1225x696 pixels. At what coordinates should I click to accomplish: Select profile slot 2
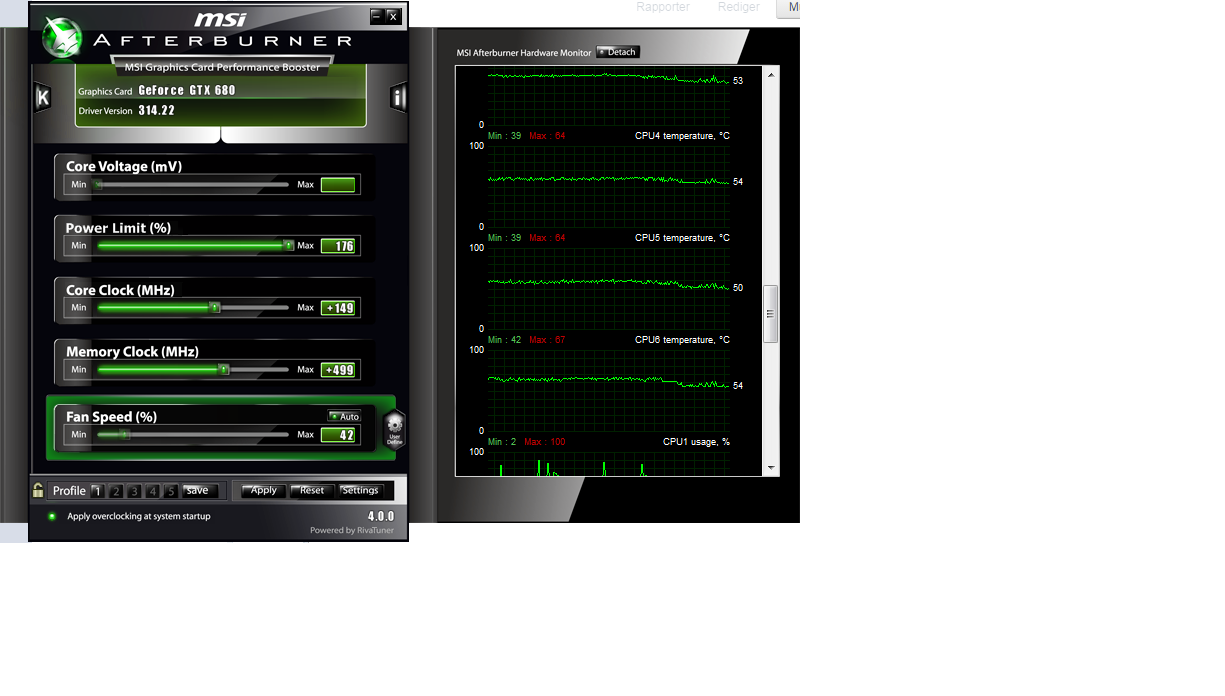click(x=116, y=491)
